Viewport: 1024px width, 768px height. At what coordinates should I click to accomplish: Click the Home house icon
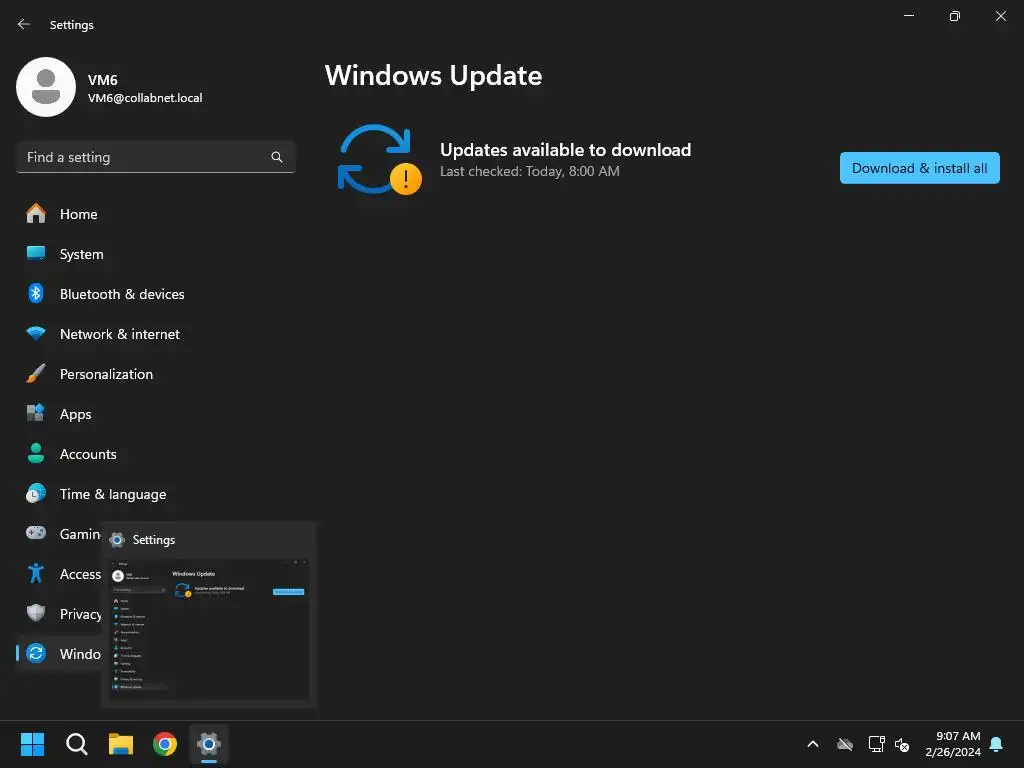coord(36,214)
